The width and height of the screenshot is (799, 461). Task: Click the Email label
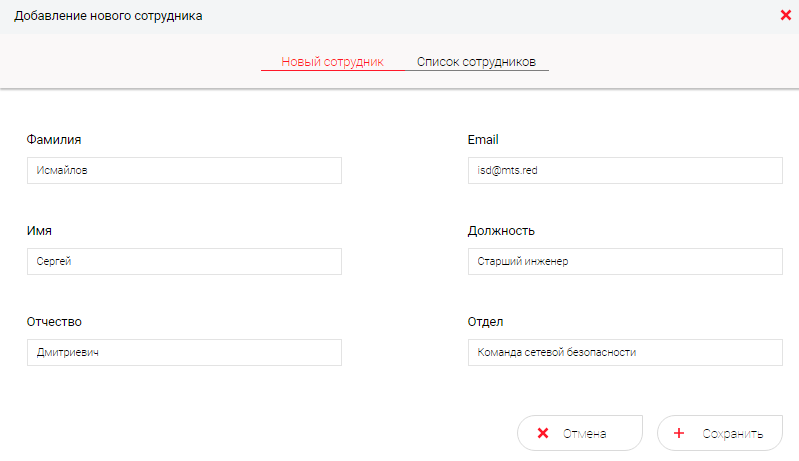click(483, 140)
